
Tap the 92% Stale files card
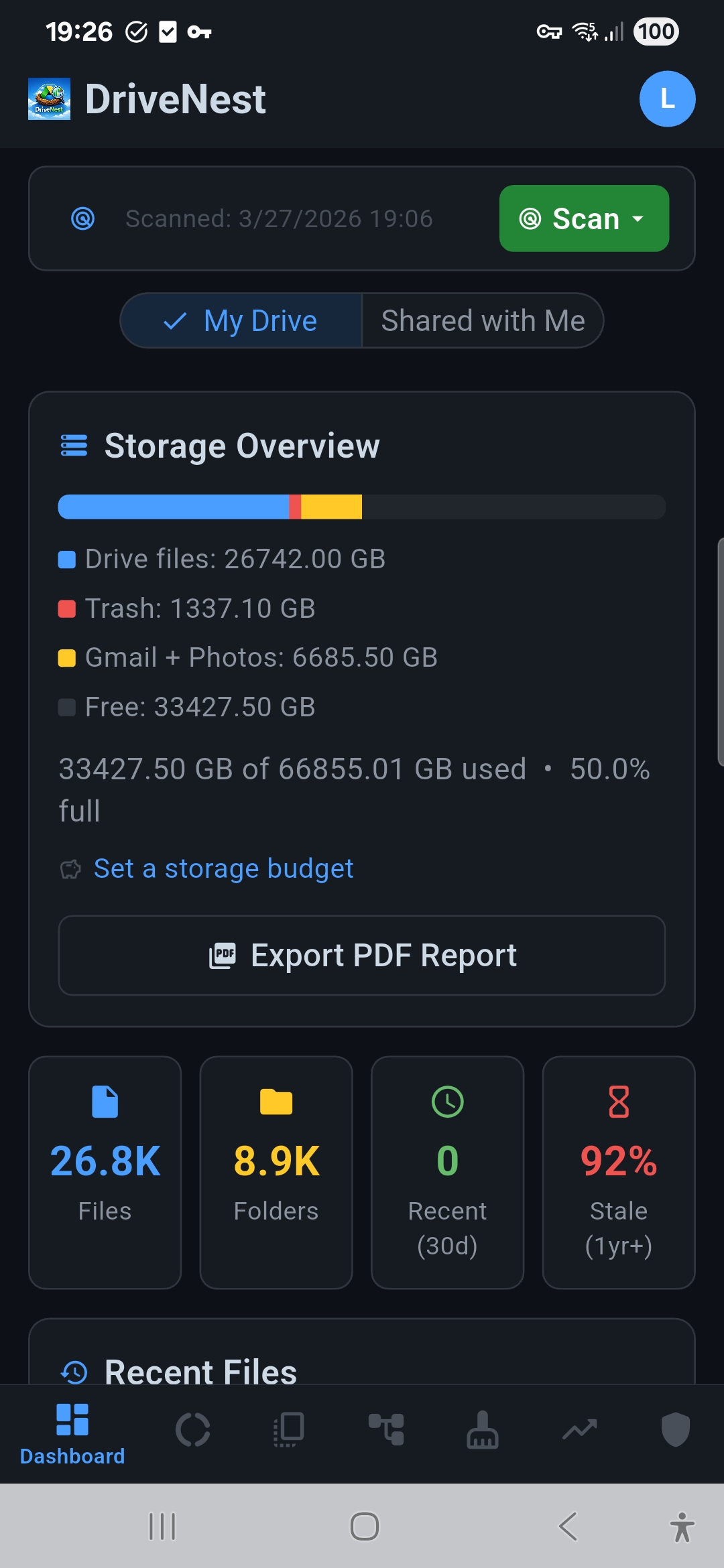pyautogui.click(x=619, y=1172)
